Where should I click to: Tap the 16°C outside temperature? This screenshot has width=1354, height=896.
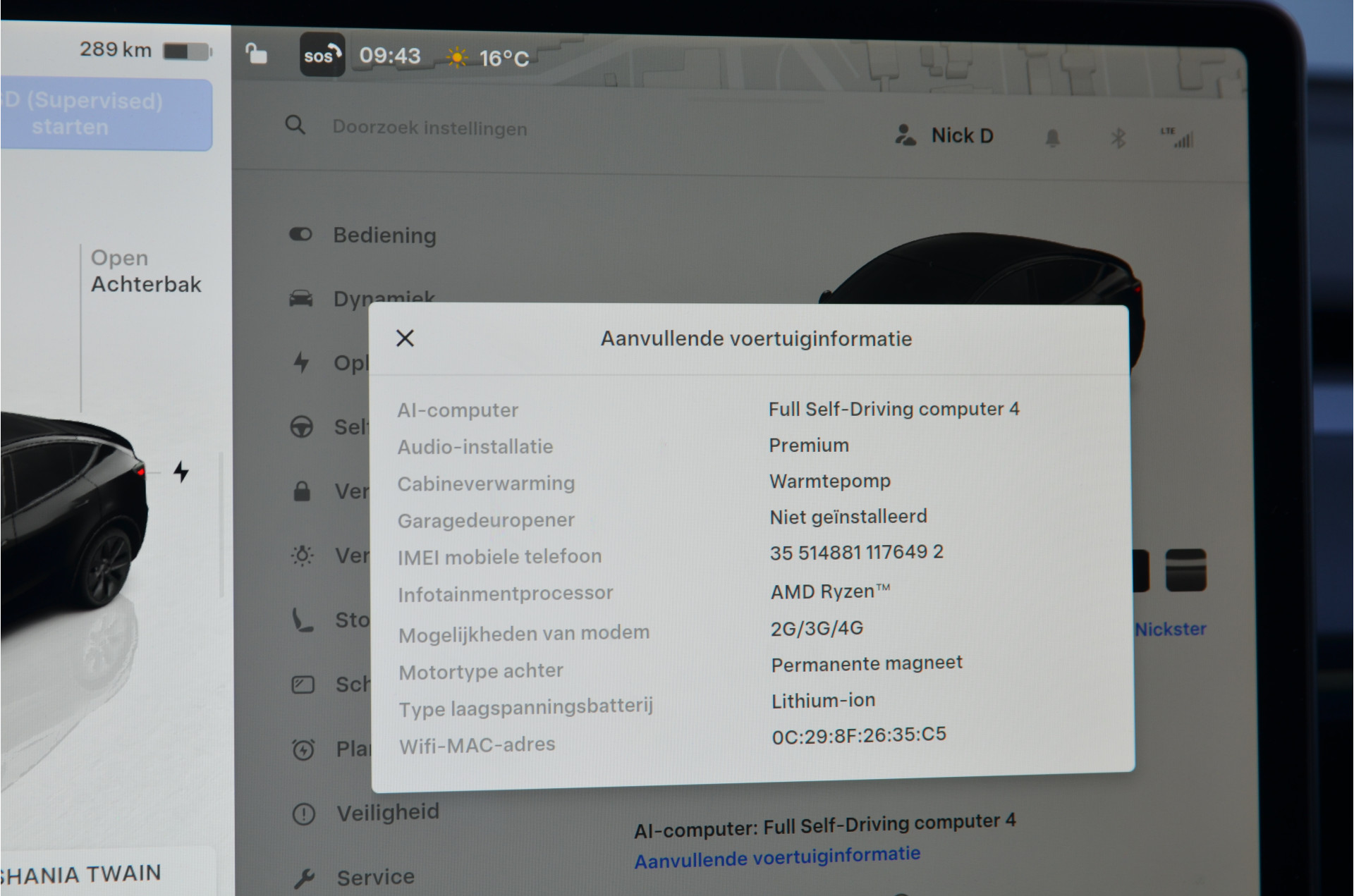pos(504,58)
